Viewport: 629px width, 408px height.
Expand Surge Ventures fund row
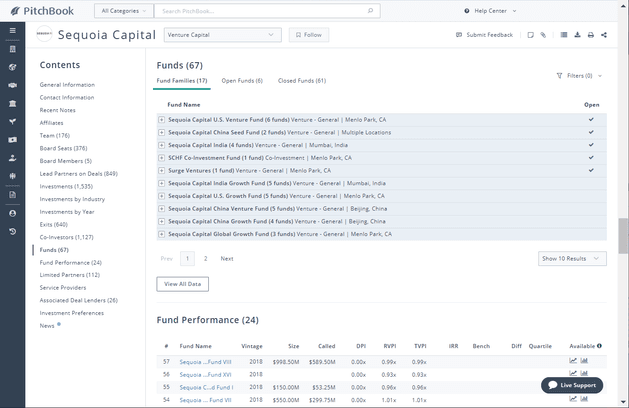tap(161, 170)
